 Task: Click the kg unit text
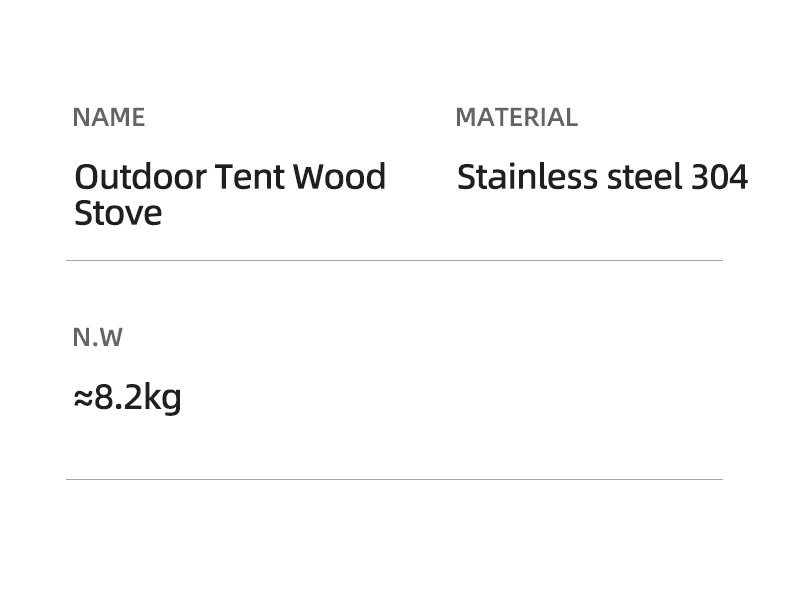162,398
